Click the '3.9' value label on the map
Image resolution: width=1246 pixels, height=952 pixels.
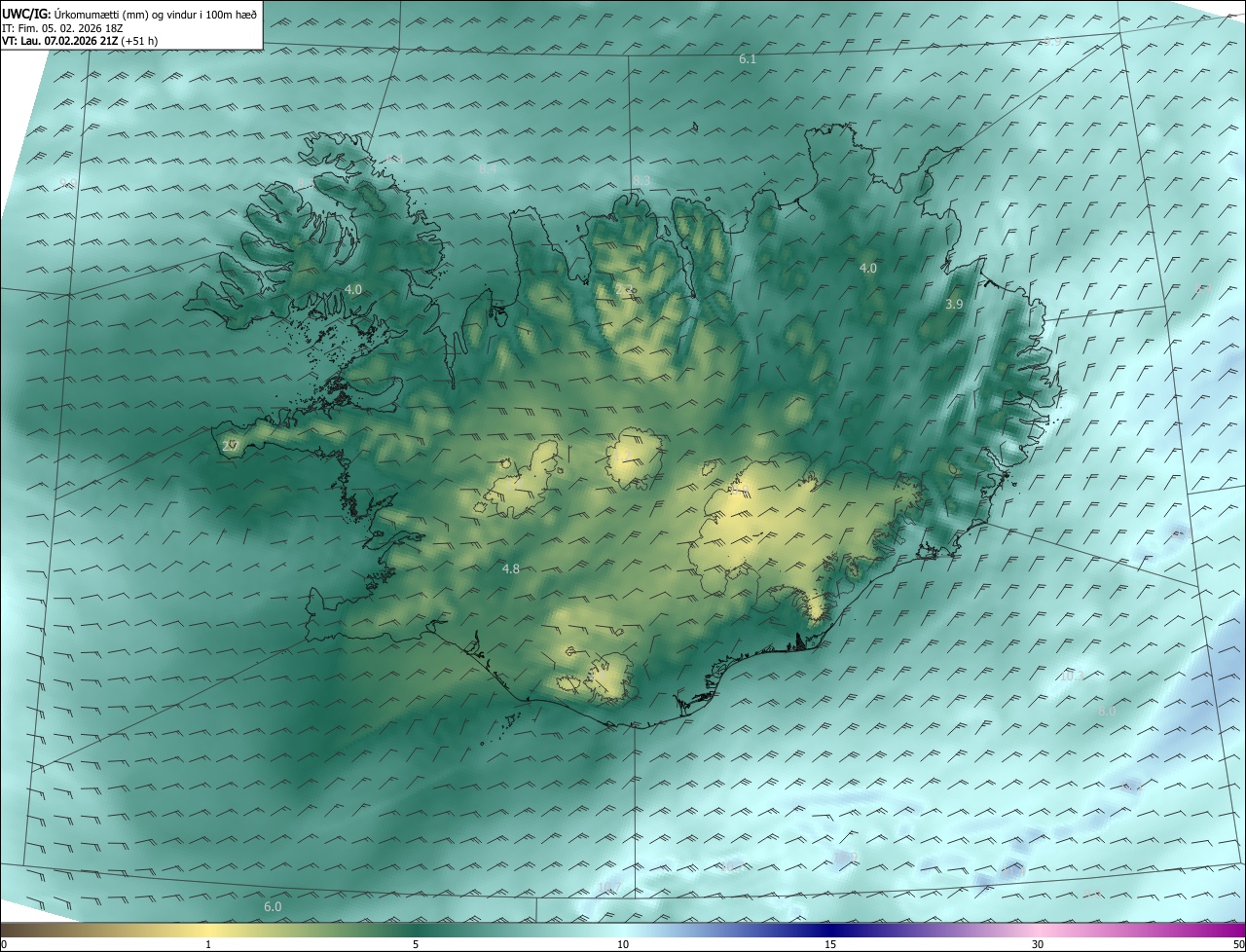(x=954, y=305)
